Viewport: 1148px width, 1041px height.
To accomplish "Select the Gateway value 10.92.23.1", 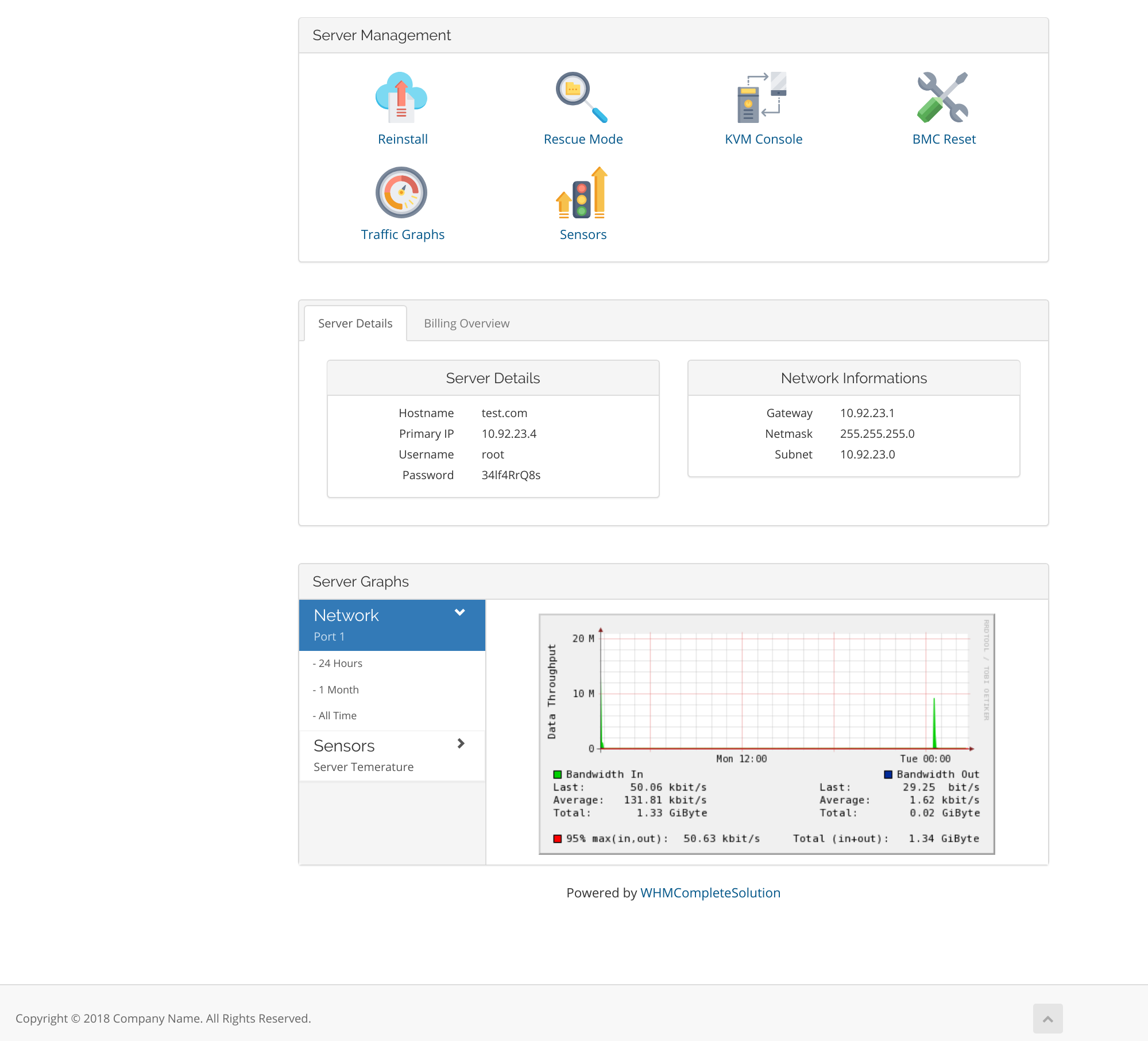I will point(867,413).
